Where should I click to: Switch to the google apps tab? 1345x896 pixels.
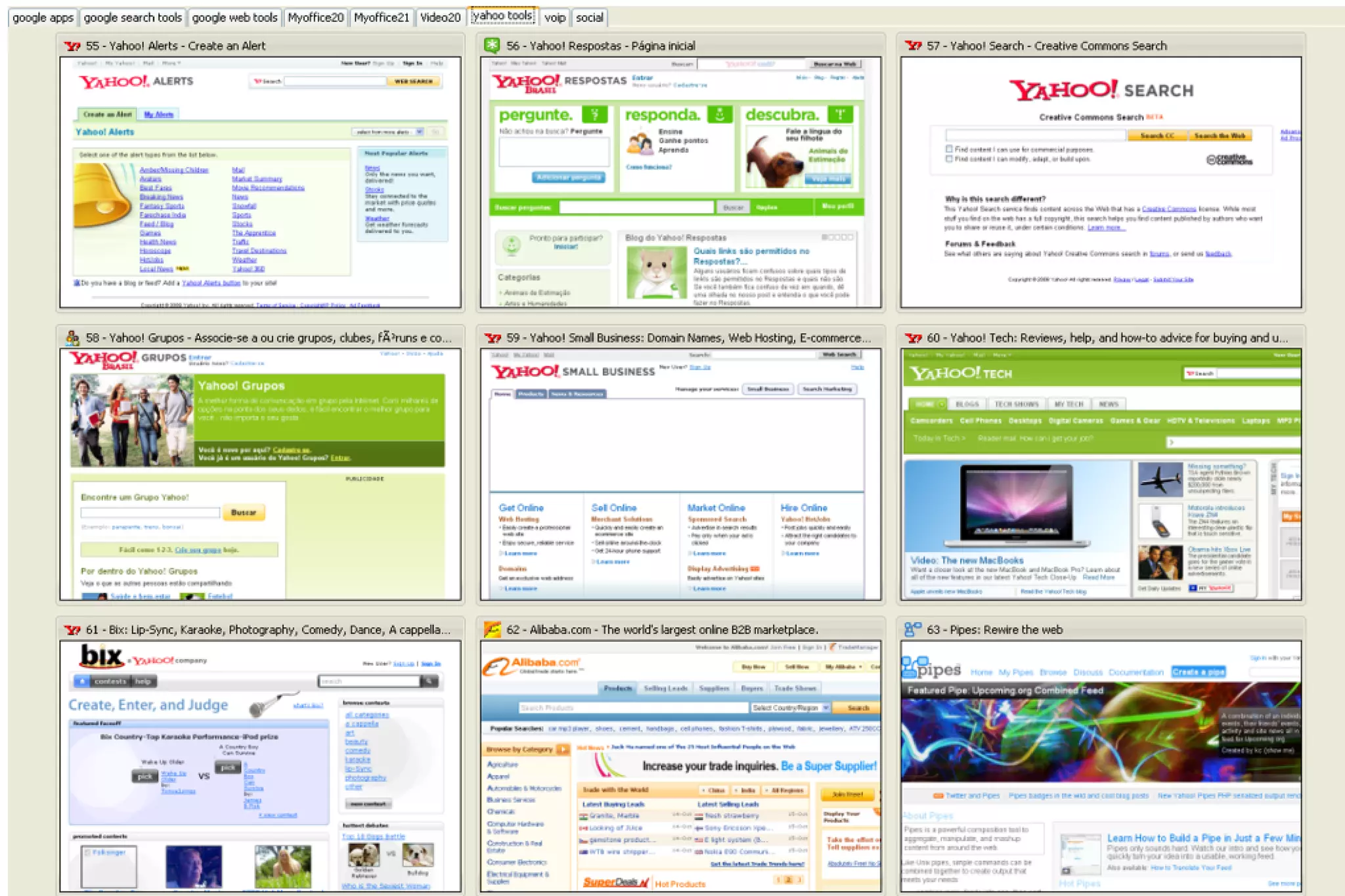(x=43, y=18)
